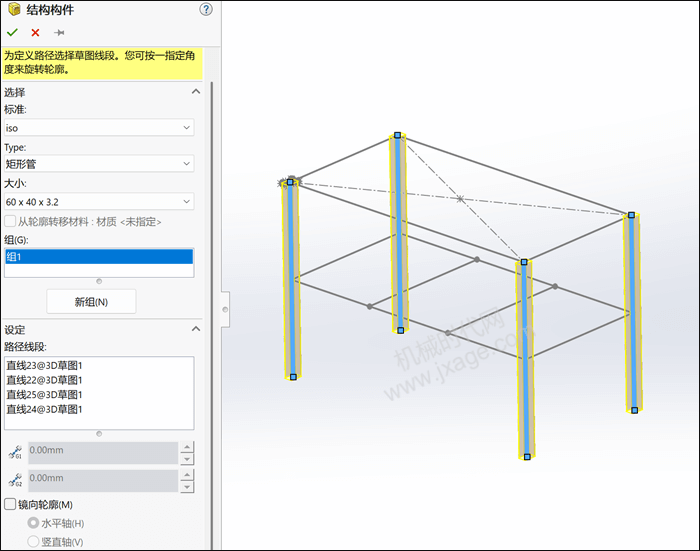Increase G1 value with up arrow
Viewport: 700px width, 551px height.
[x=187, y=447]
